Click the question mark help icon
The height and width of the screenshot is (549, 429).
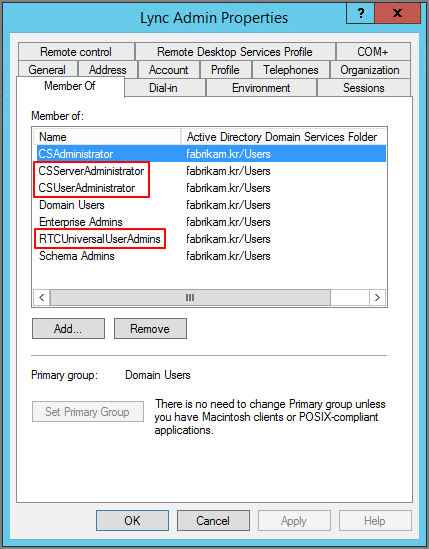(361, 13)
